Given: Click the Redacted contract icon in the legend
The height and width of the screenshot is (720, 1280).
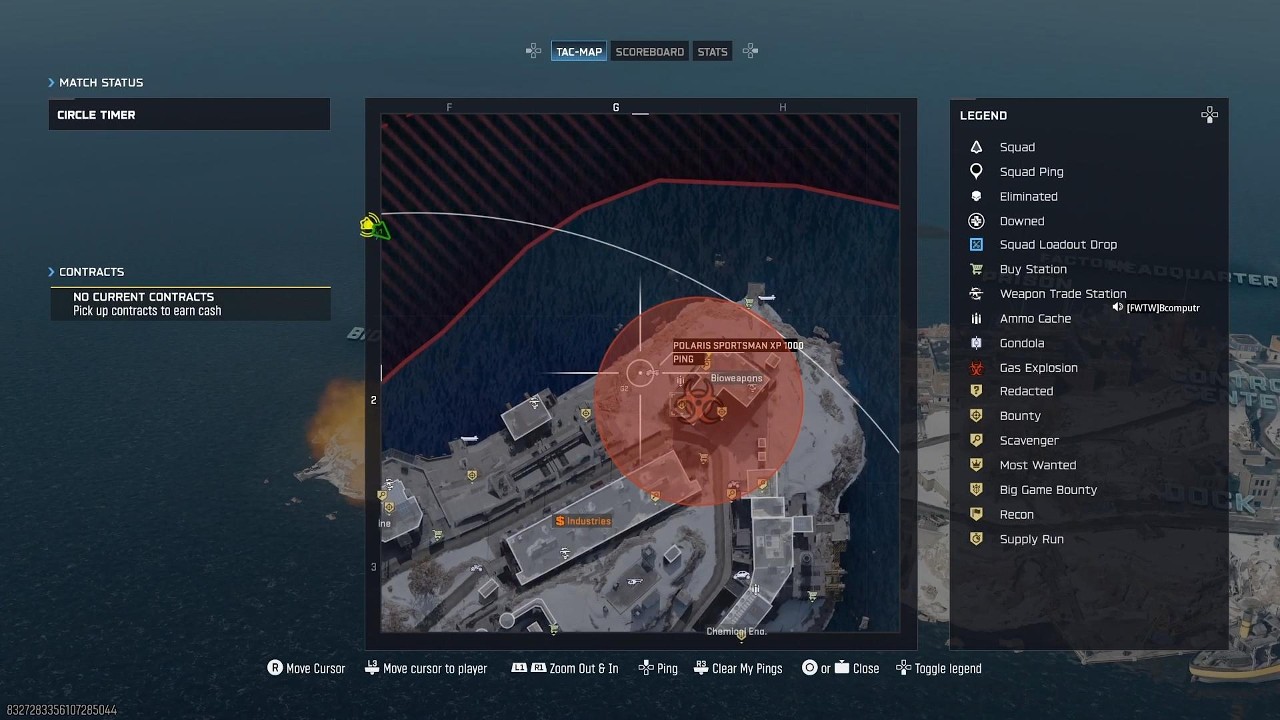Looking at the screenshot, I should (x=977, y=391).
